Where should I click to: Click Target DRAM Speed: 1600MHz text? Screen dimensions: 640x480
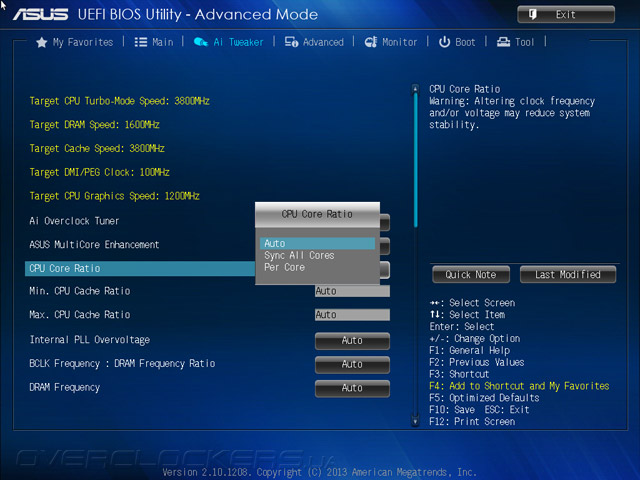click(x=94, y=124)
